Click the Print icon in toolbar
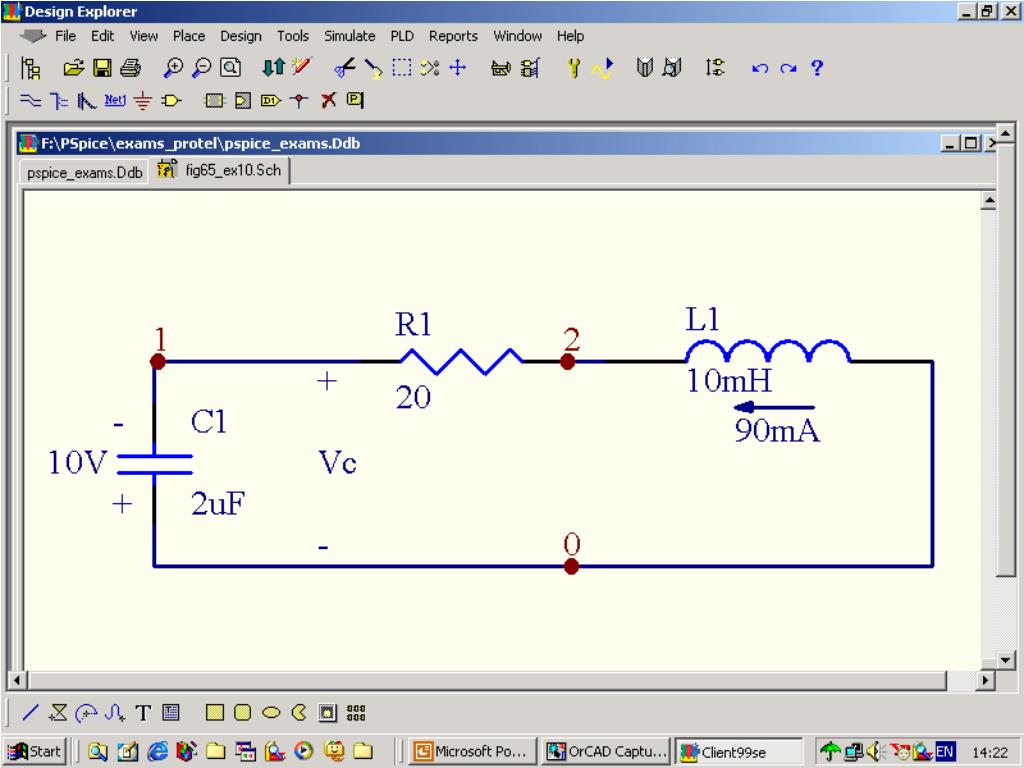Screen dimensions: 1024x768 (x=130, y=68)
